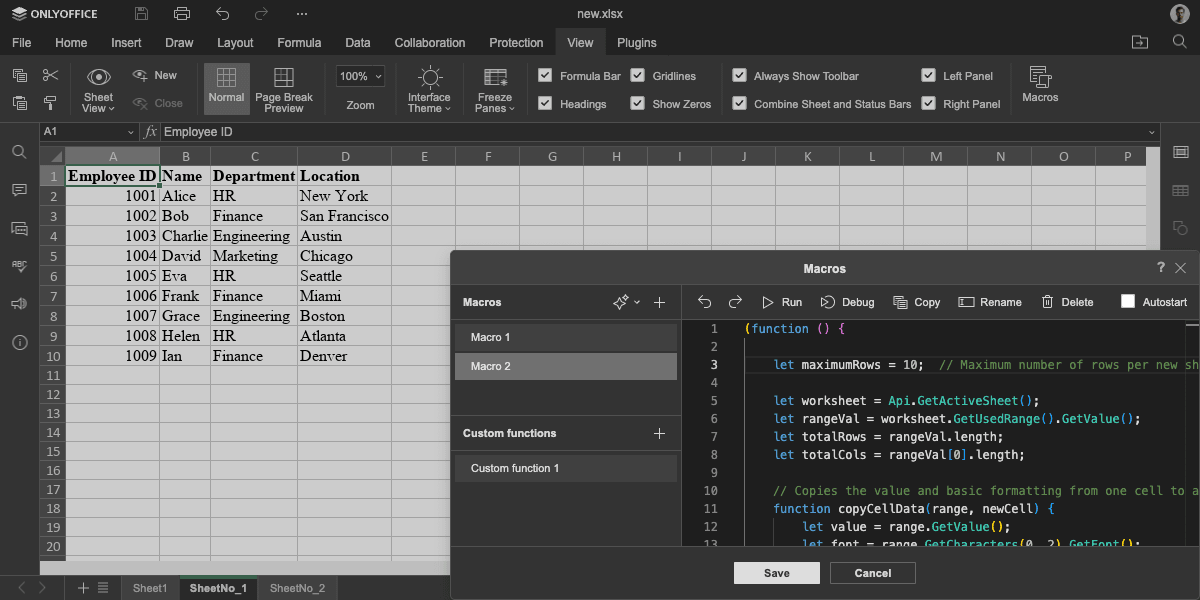Viewport: 1200px width, 600px height.
Task: Open the Interface Theme dropdown
Action: 429,88
